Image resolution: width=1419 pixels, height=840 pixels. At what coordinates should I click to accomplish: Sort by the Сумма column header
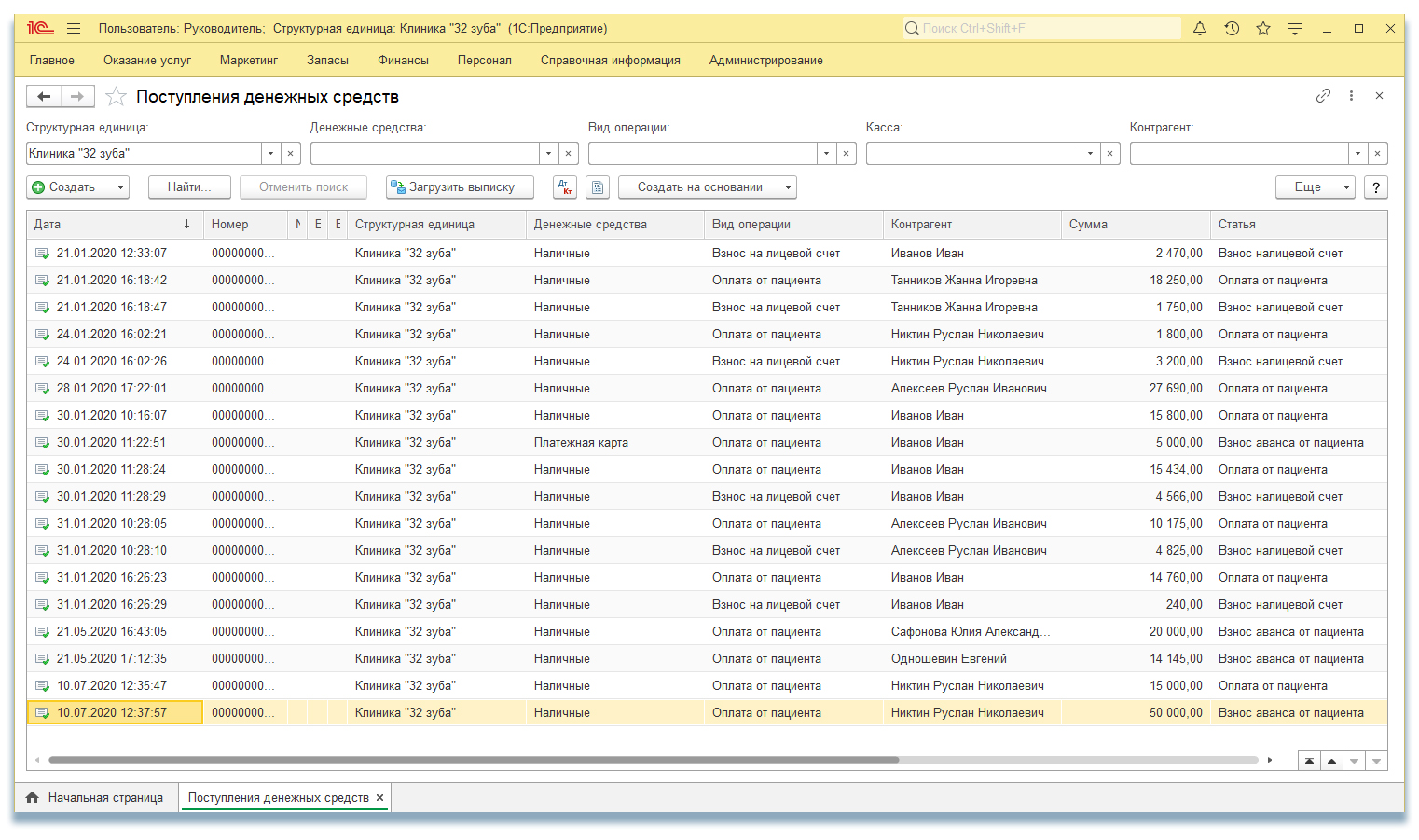(x=1136, y=225)
